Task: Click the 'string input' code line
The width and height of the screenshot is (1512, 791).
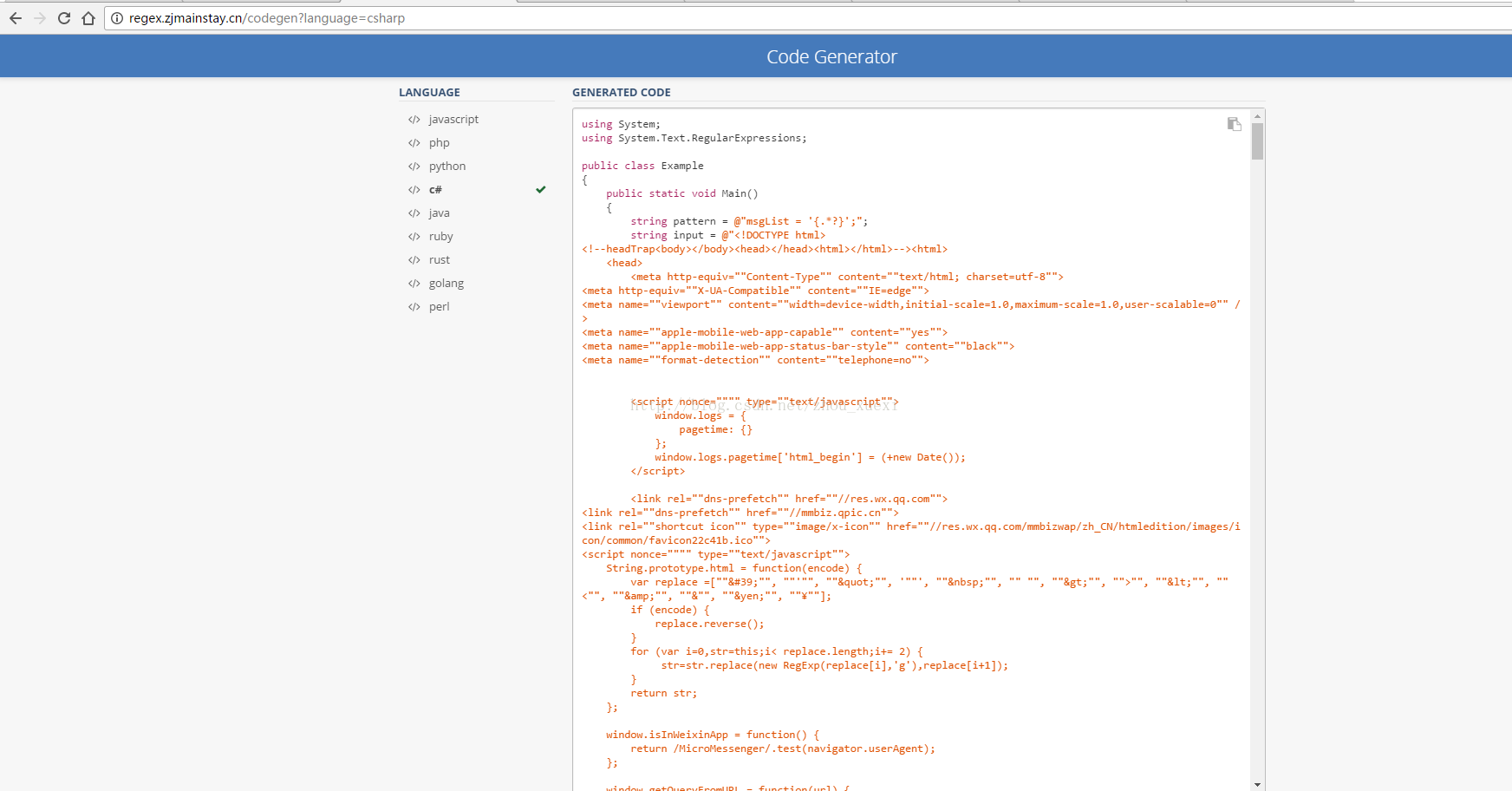Action: click(728, 235)
